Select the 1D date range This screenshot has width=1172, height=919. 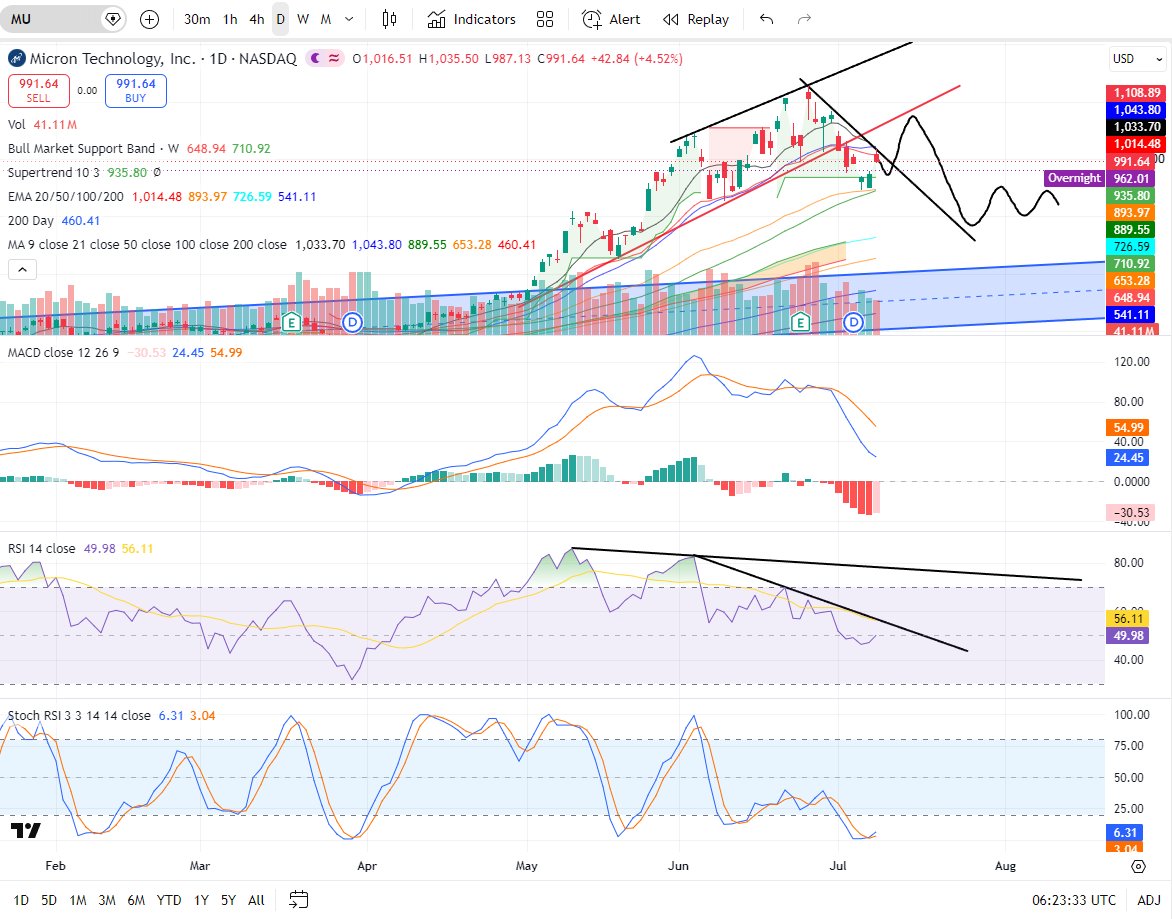pos(21,900)
